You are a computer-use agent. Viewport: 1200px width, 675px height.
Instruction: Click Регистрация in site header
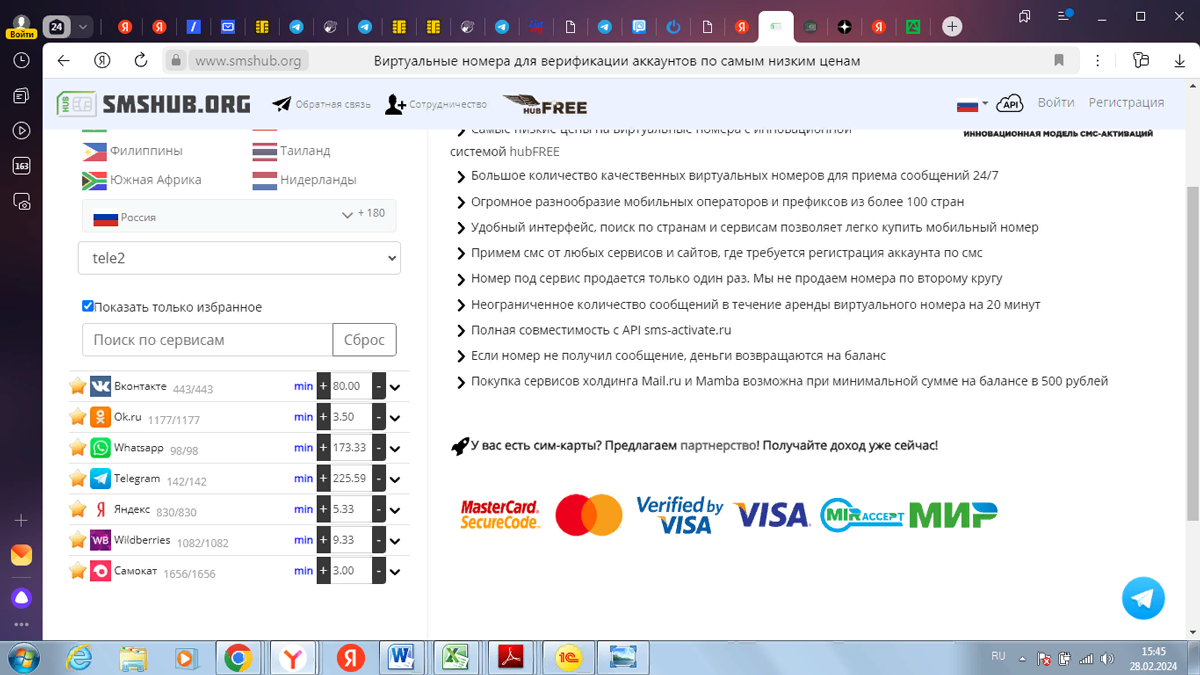click(1126, 102)
